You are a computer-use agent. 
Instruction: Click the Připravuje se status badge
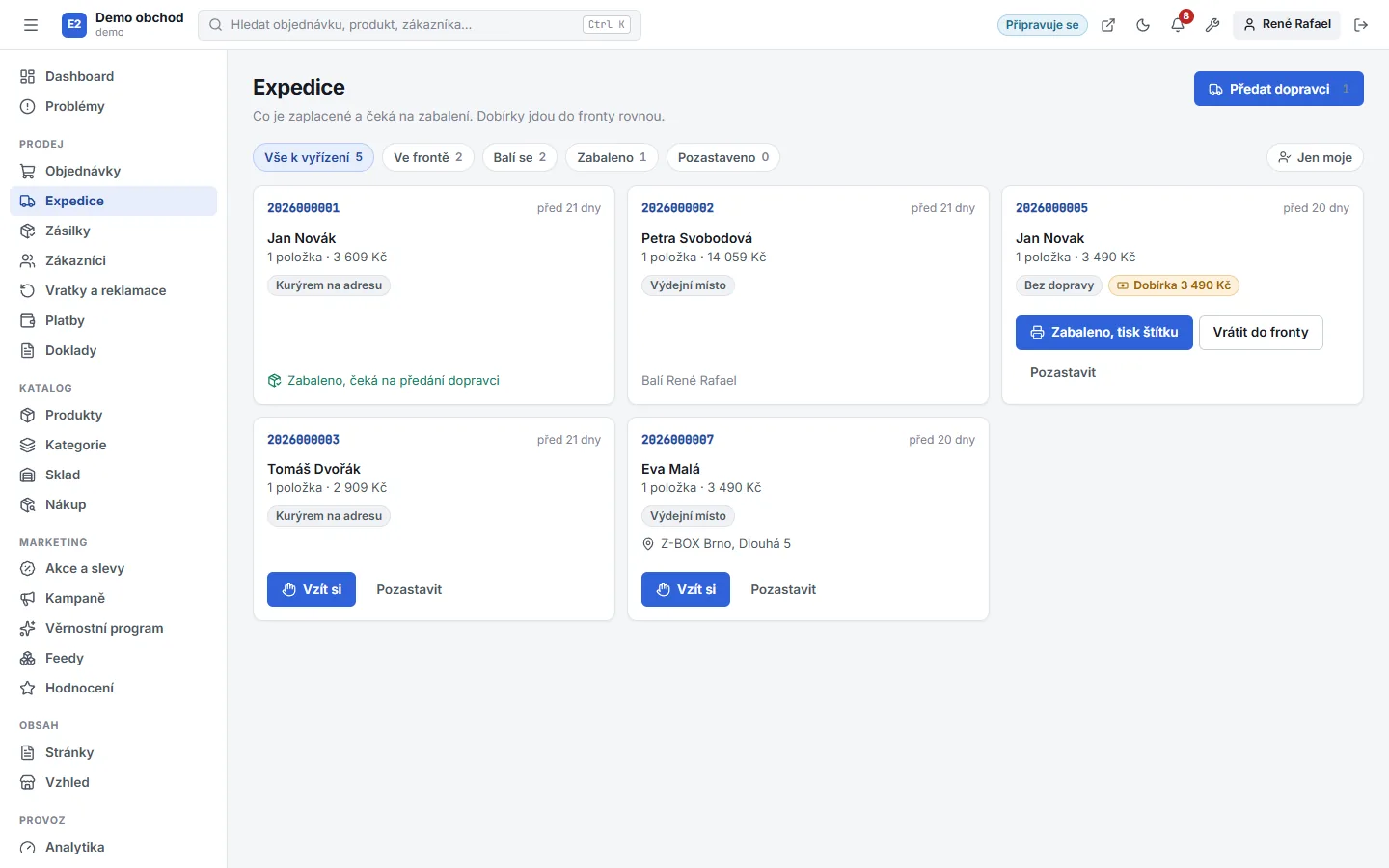pos(1042,25)
